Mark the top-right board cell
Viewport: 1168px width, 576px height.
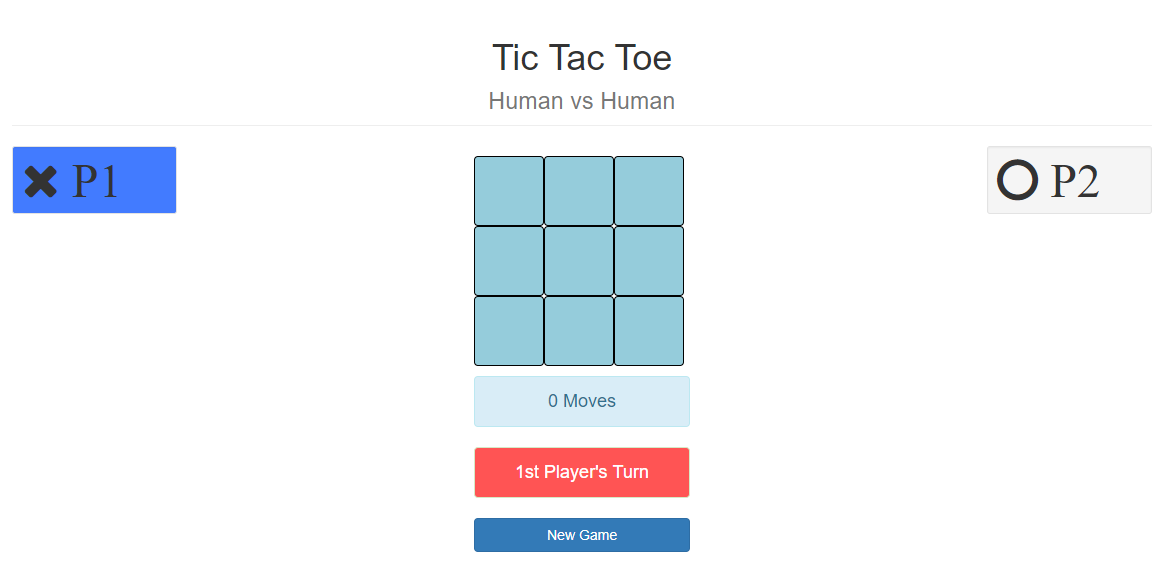(x=649, y=191)
